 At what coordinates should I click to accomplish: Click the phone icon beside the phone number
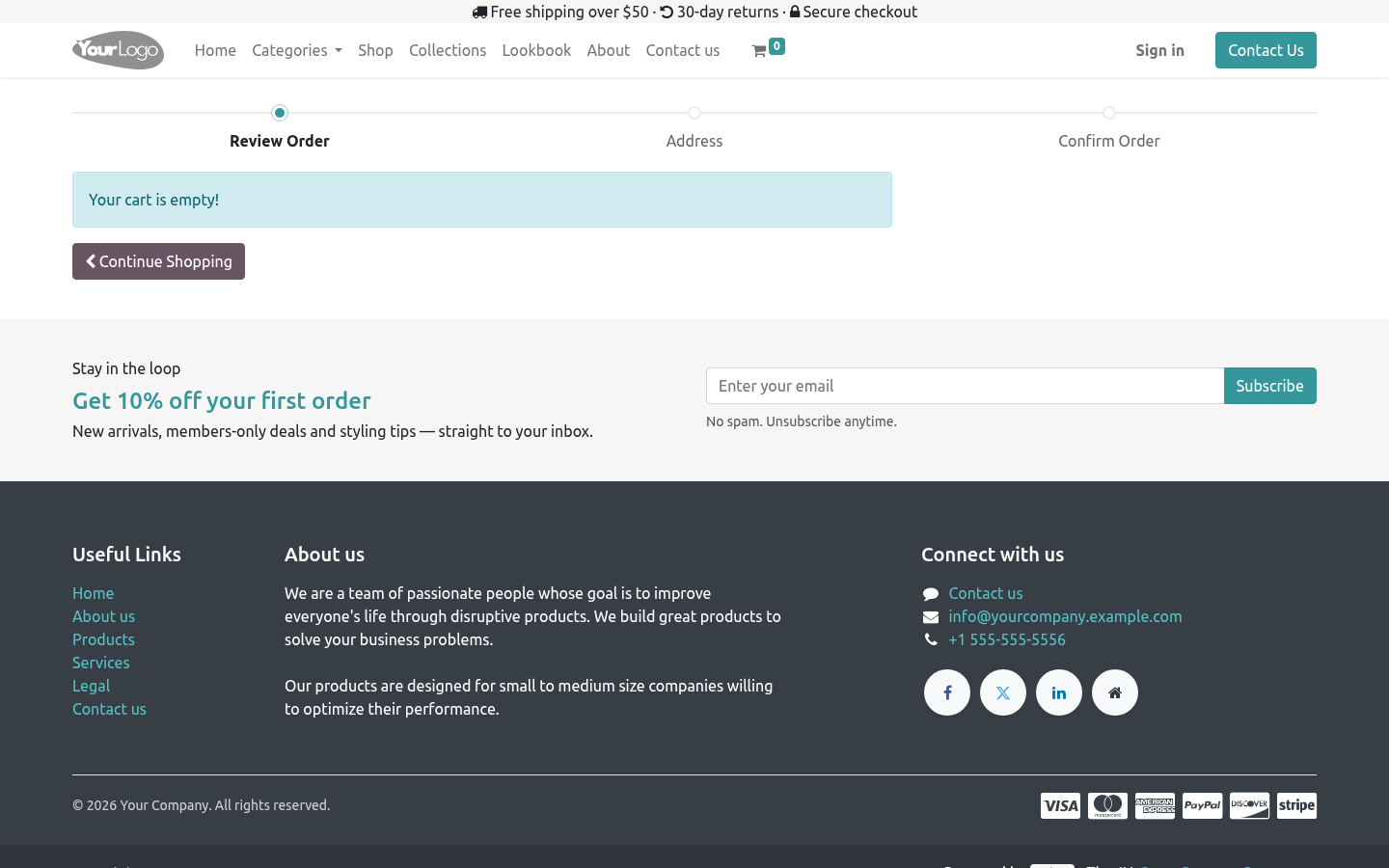[x=931, y=640]
